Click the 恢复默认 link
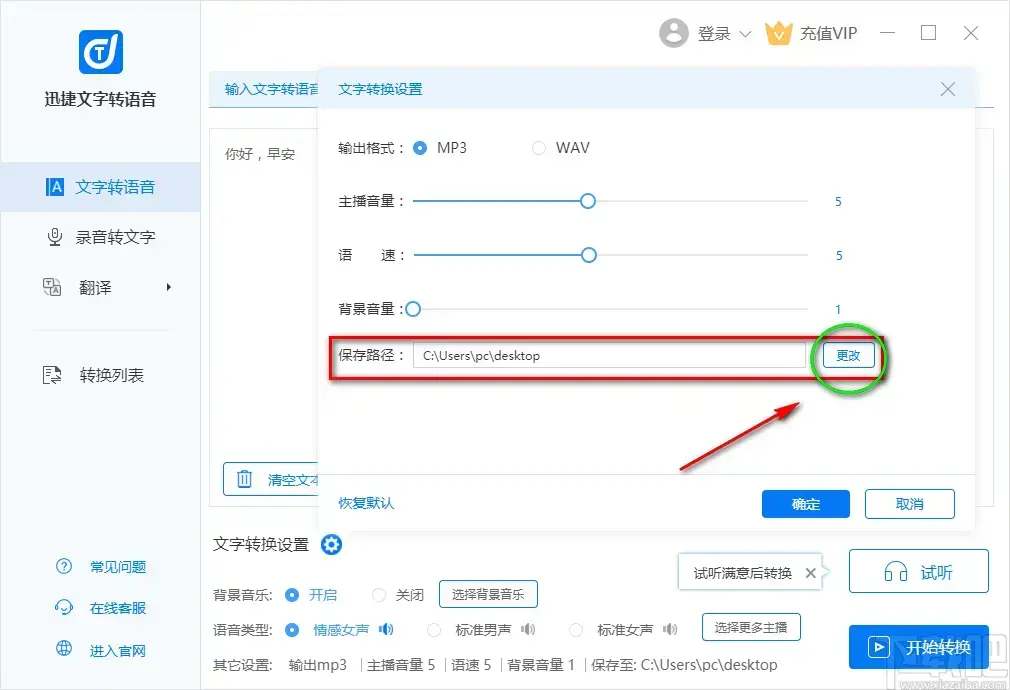Screen dimensions: 1010x690 366,503
